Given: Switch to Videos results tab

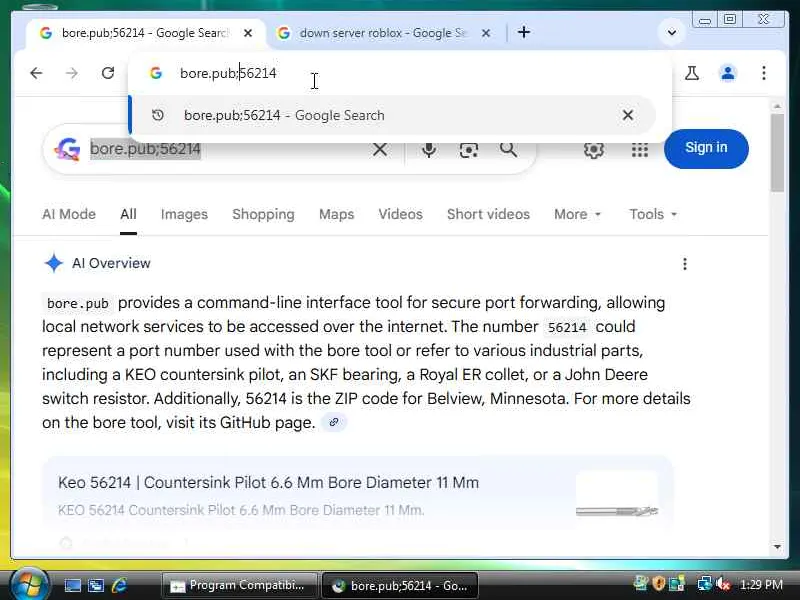Looking at the screenshot, I should (401, 214).
